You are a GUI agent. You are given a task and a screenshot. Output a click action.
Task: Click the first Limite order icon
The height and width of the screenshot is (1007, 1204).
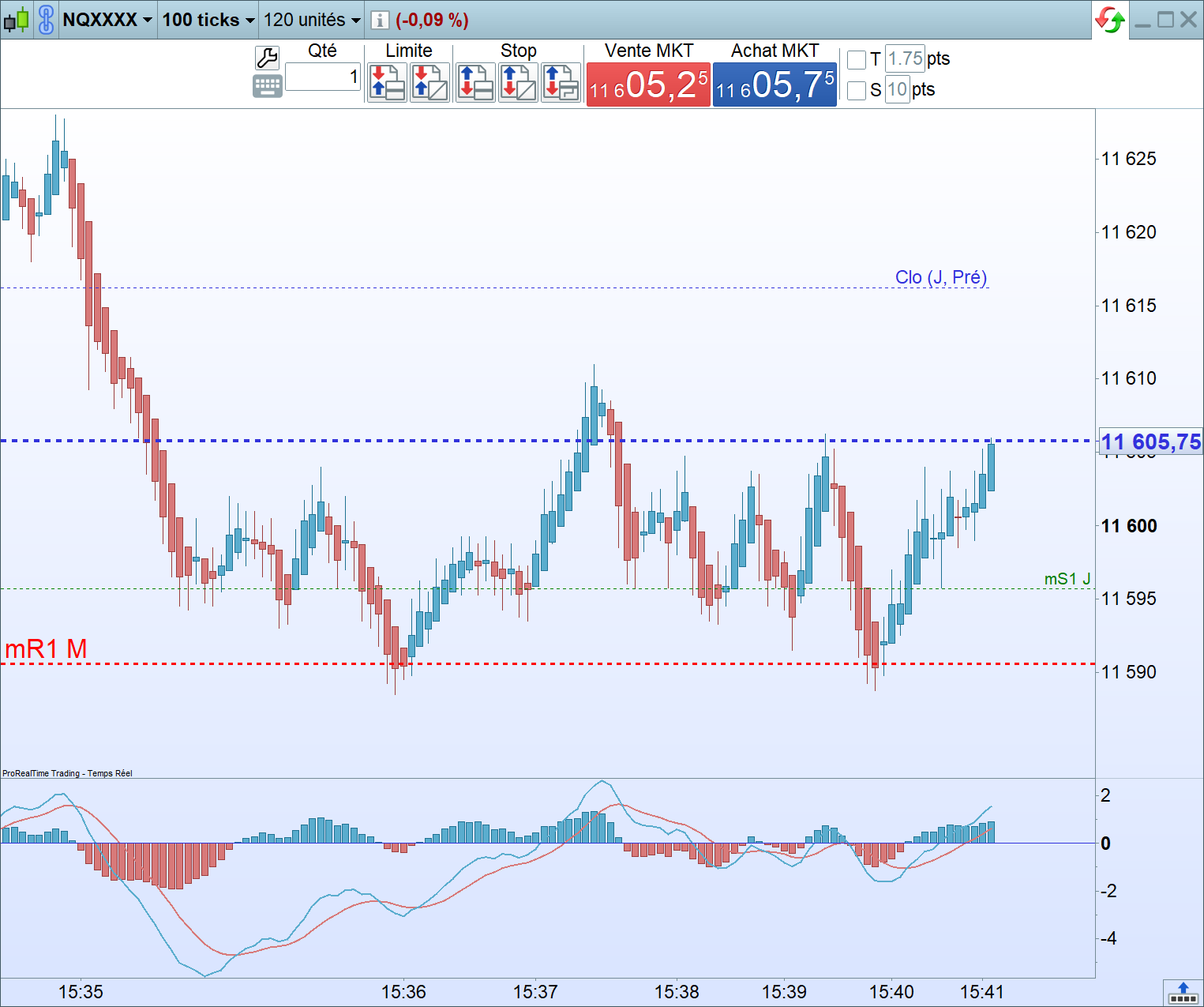(388, 82)
